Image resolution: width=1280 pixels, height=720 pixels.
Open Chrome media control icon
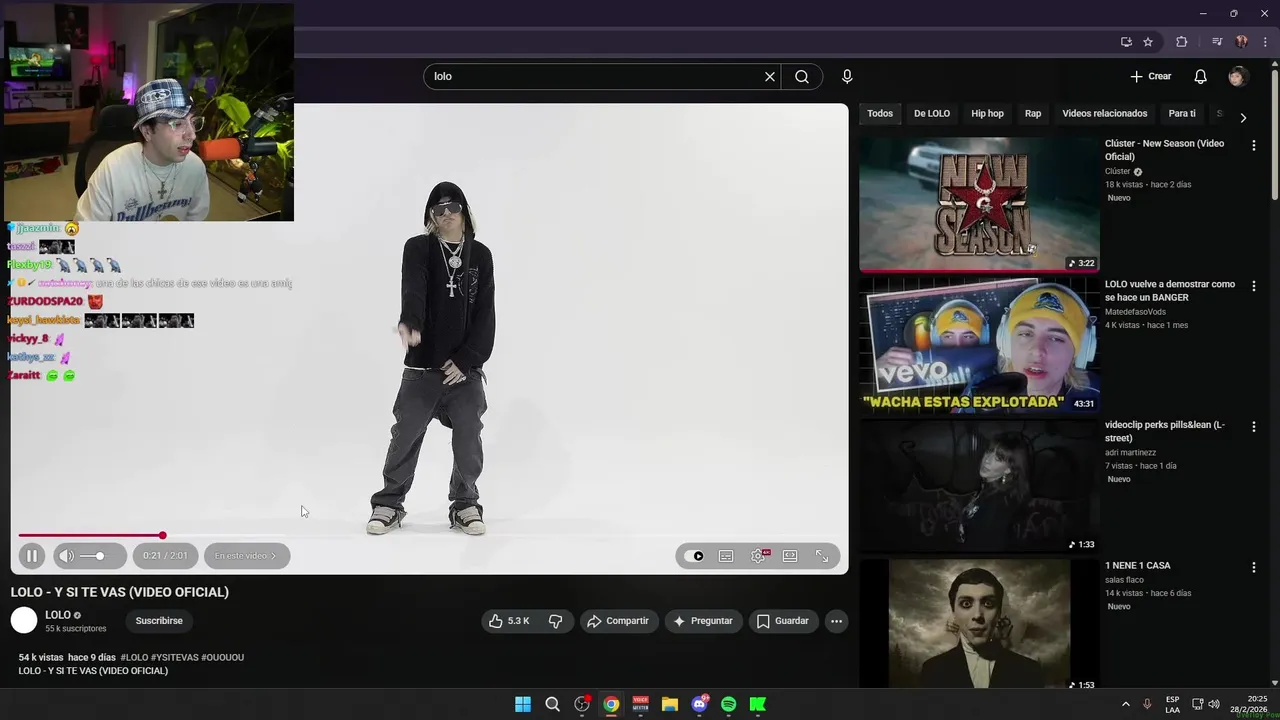pos(1217,42)
